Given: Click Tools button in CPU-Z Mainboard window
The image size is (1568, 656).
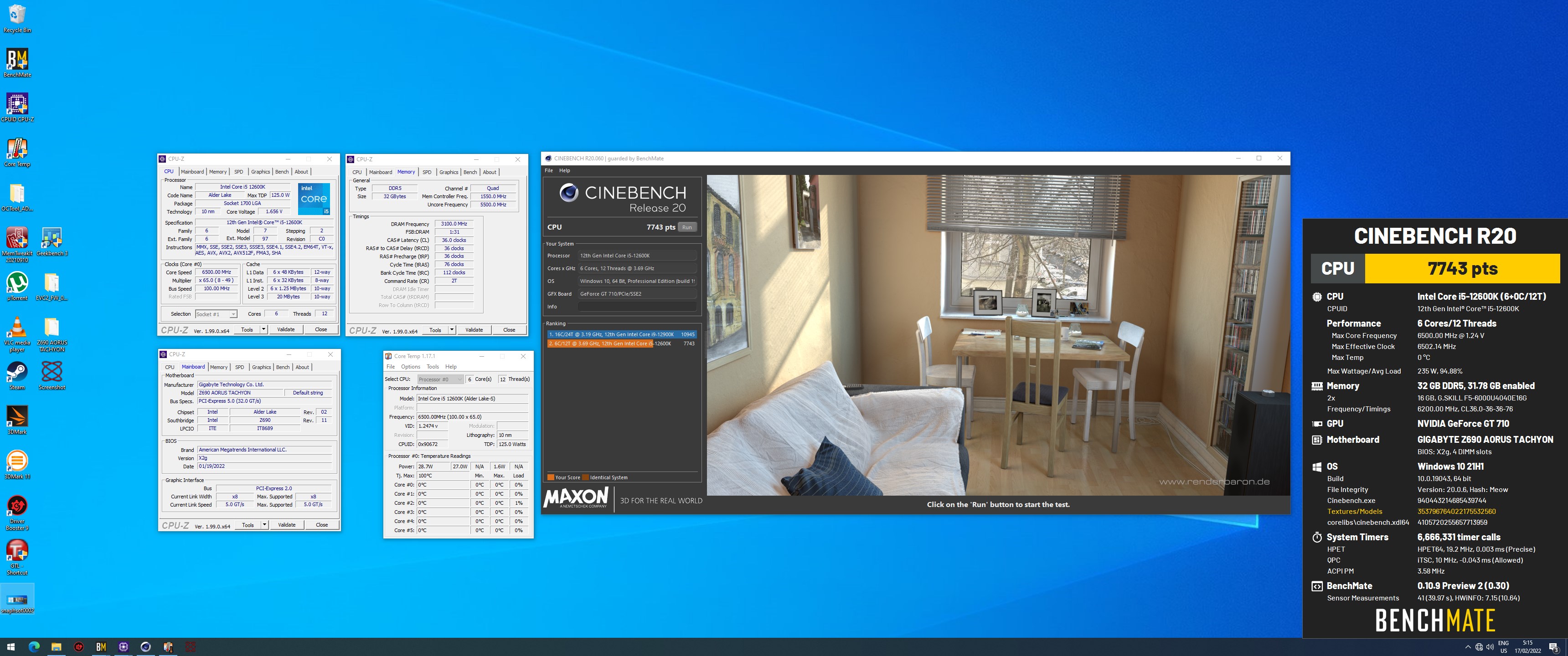Looking at the screenshot, I should [x=248, y=524].
